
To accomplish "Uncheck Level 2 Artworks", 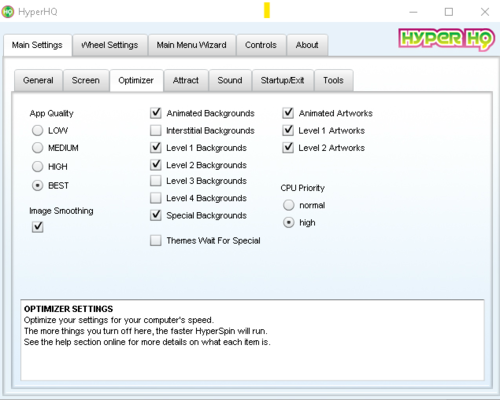I will (x=288, y=147).
